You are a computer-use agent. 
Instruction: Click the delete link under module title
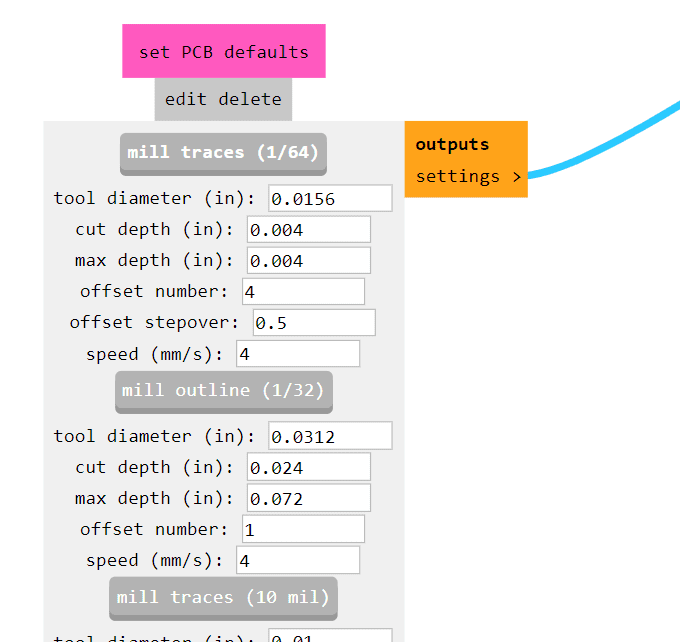point(250,99)
